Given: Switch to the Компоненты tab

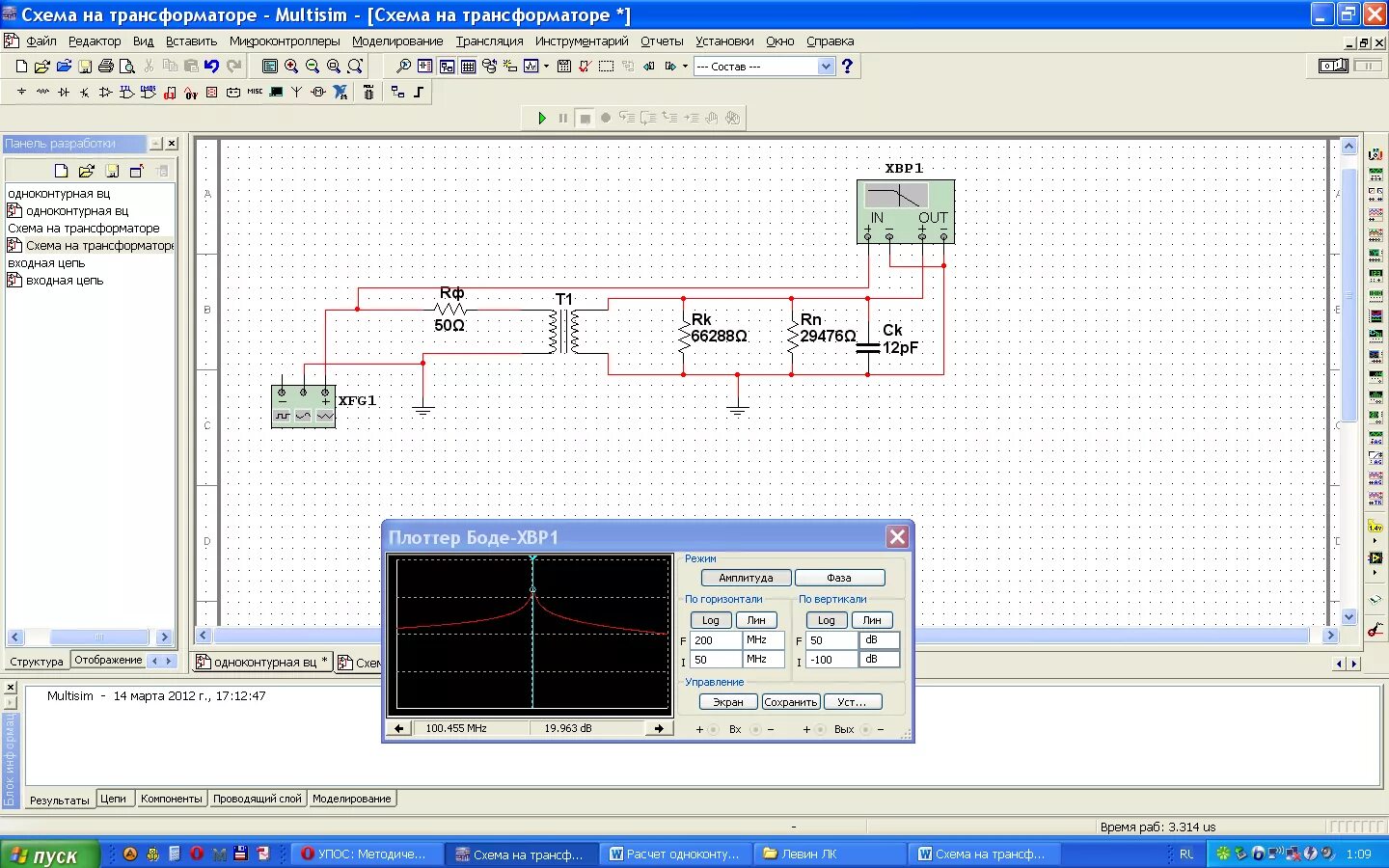Looking at the screenshot, I should pyautogui.click(x=171, y=799).
